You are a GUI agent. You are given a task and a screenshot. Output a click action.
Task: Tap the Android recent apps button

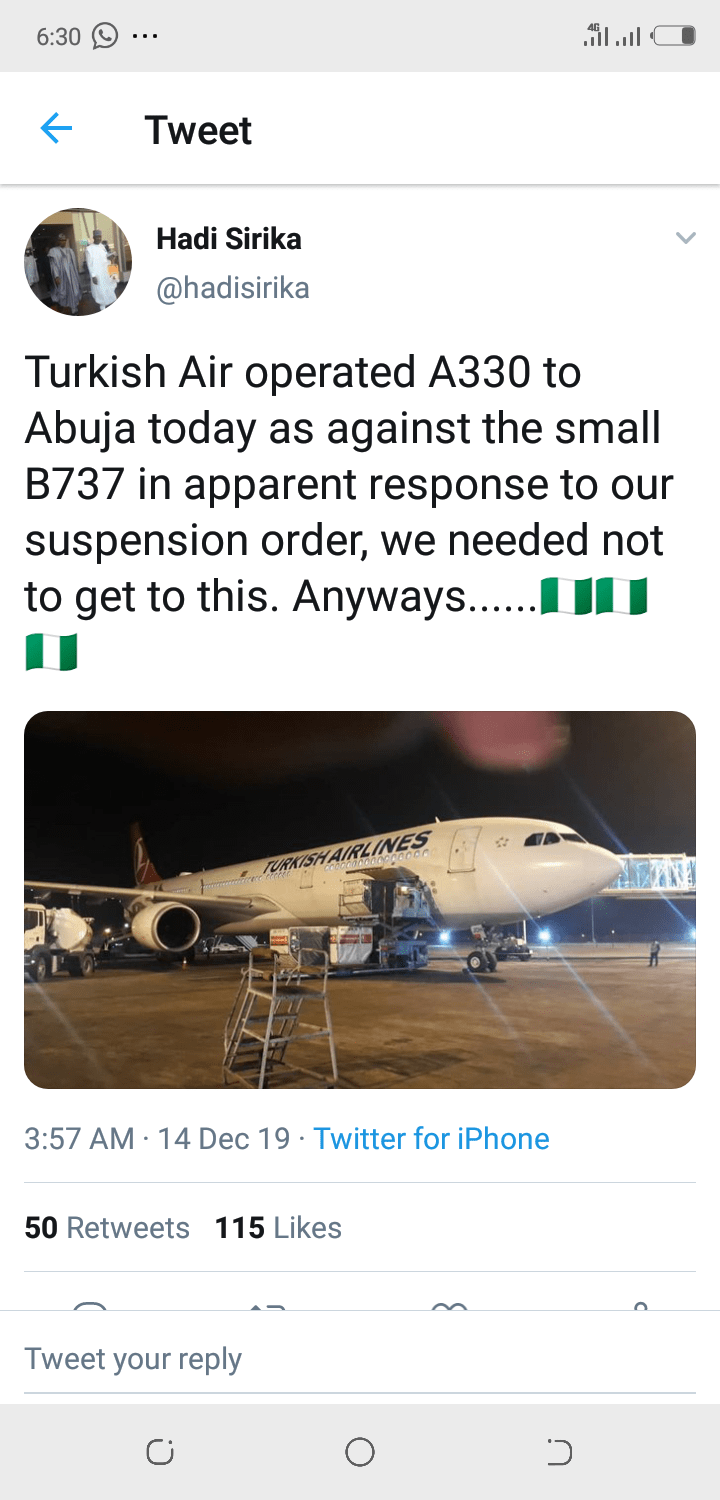tap(160, 1452)
